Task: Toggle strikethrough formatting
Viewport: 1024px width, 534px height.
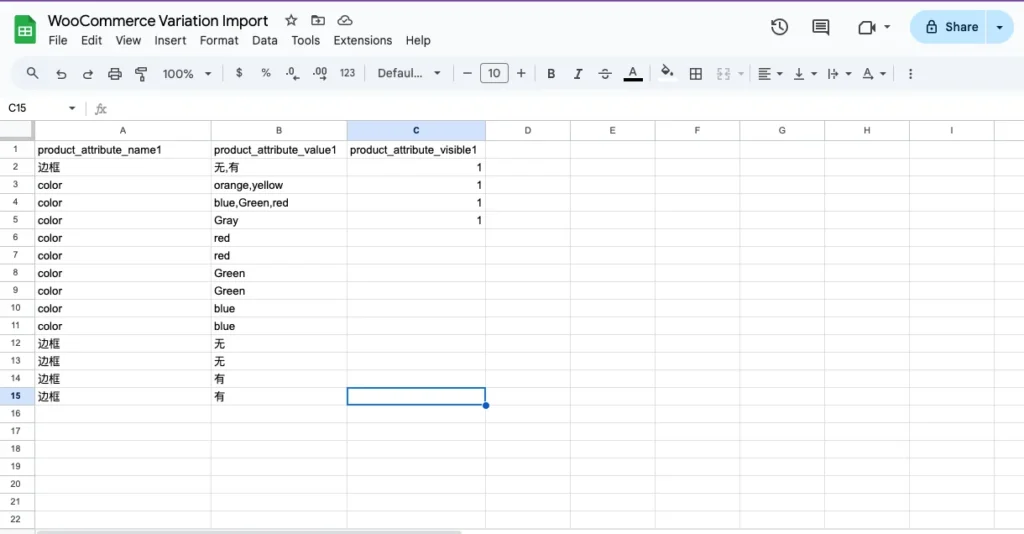Action: point(605,74)
